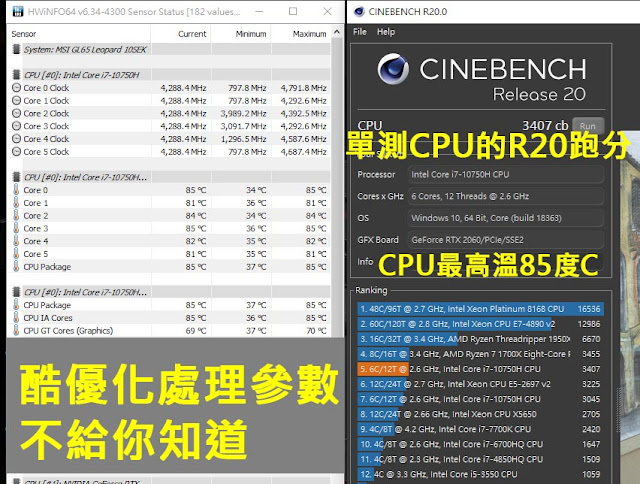Click the HWiNFO64 app icon in title bar
The image size is (640, 484).
coord(18,11)
